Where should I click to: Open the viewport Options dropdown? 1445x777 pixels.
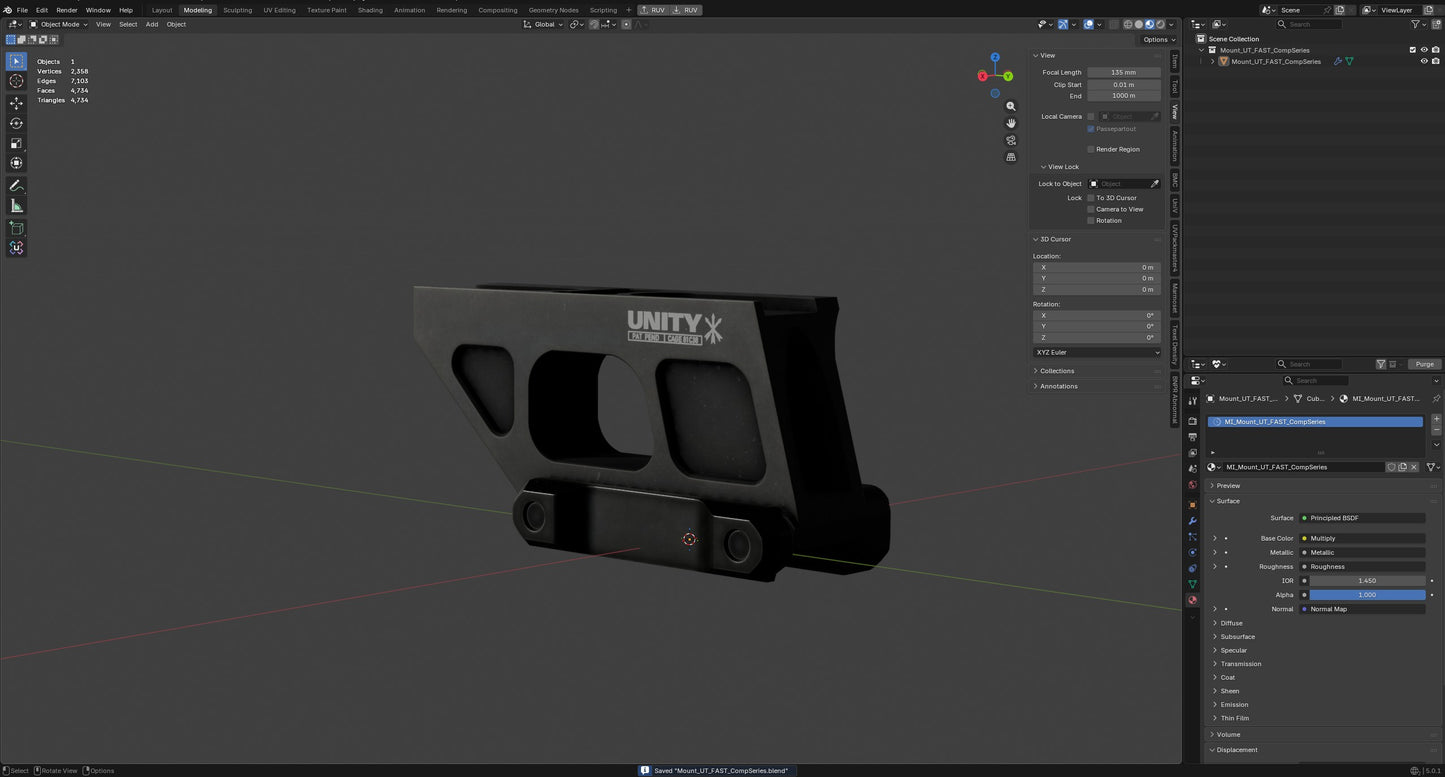(x=1159, y=40)
